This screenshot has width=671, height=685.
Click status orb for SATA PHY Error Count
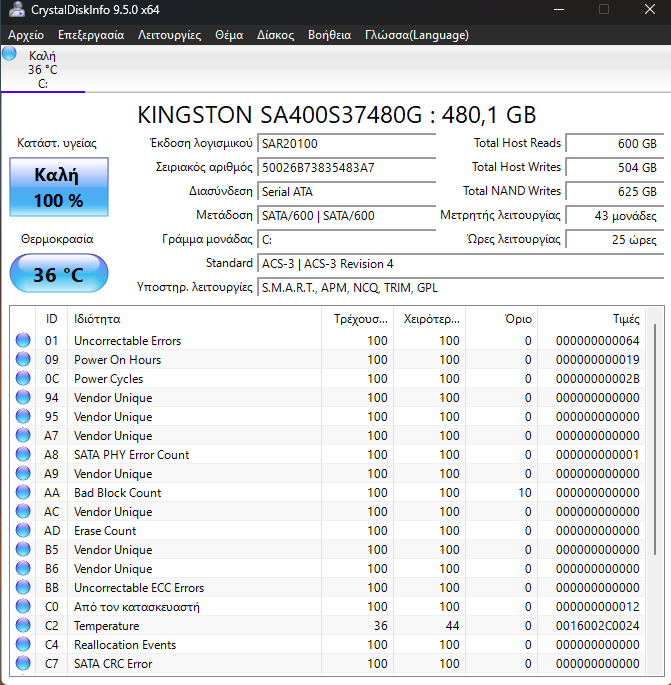(x=23, y=454)
